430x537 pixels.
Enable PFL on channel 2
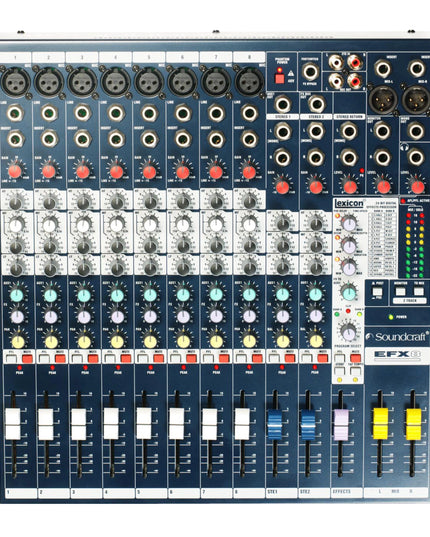click(x=44, y=359)
